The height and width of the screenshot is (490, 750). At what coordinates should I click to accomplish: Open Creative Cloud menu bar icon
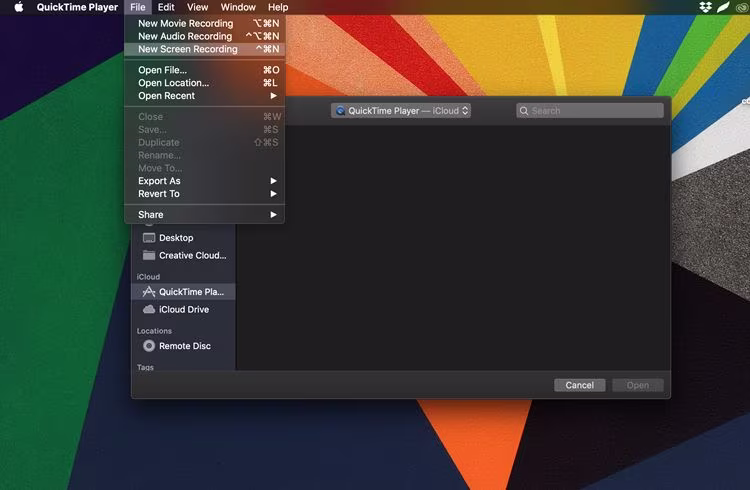pyautogui.click(x=741, y=7)
